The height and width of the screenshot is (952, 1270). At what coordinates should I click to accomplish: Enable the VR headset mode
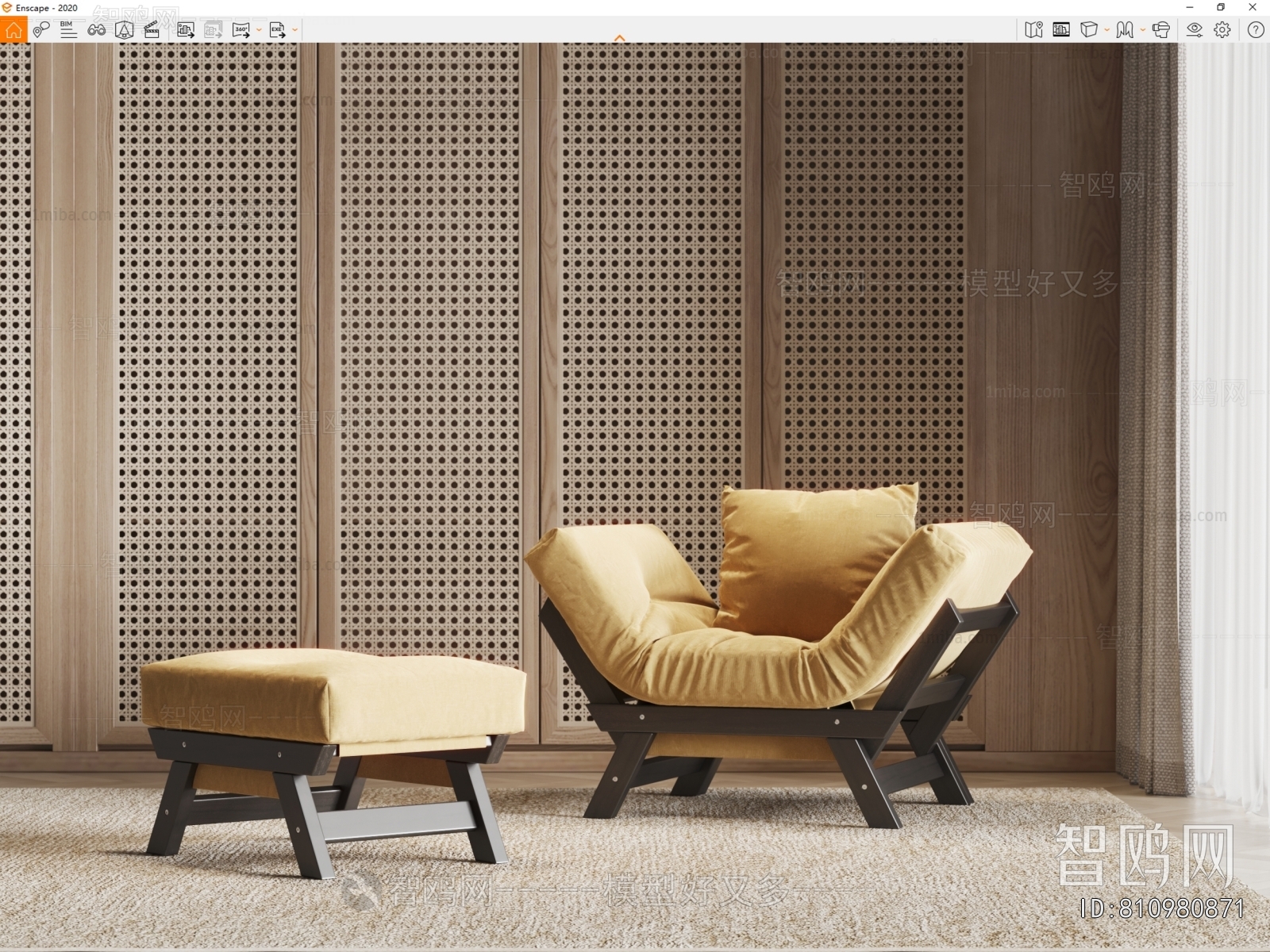[1161, 30]
